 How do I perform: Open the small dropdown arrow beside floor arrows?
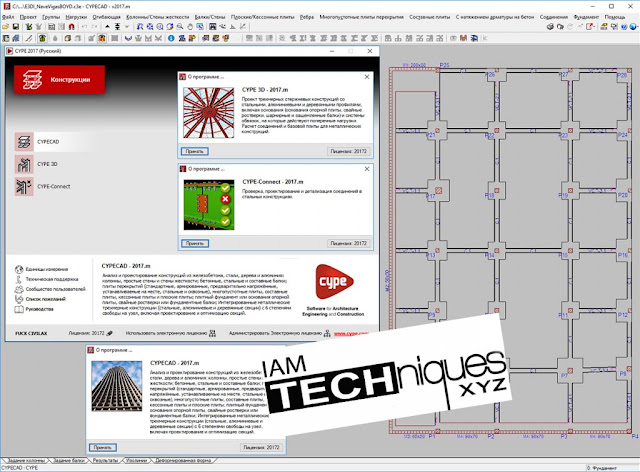(127, 27)
